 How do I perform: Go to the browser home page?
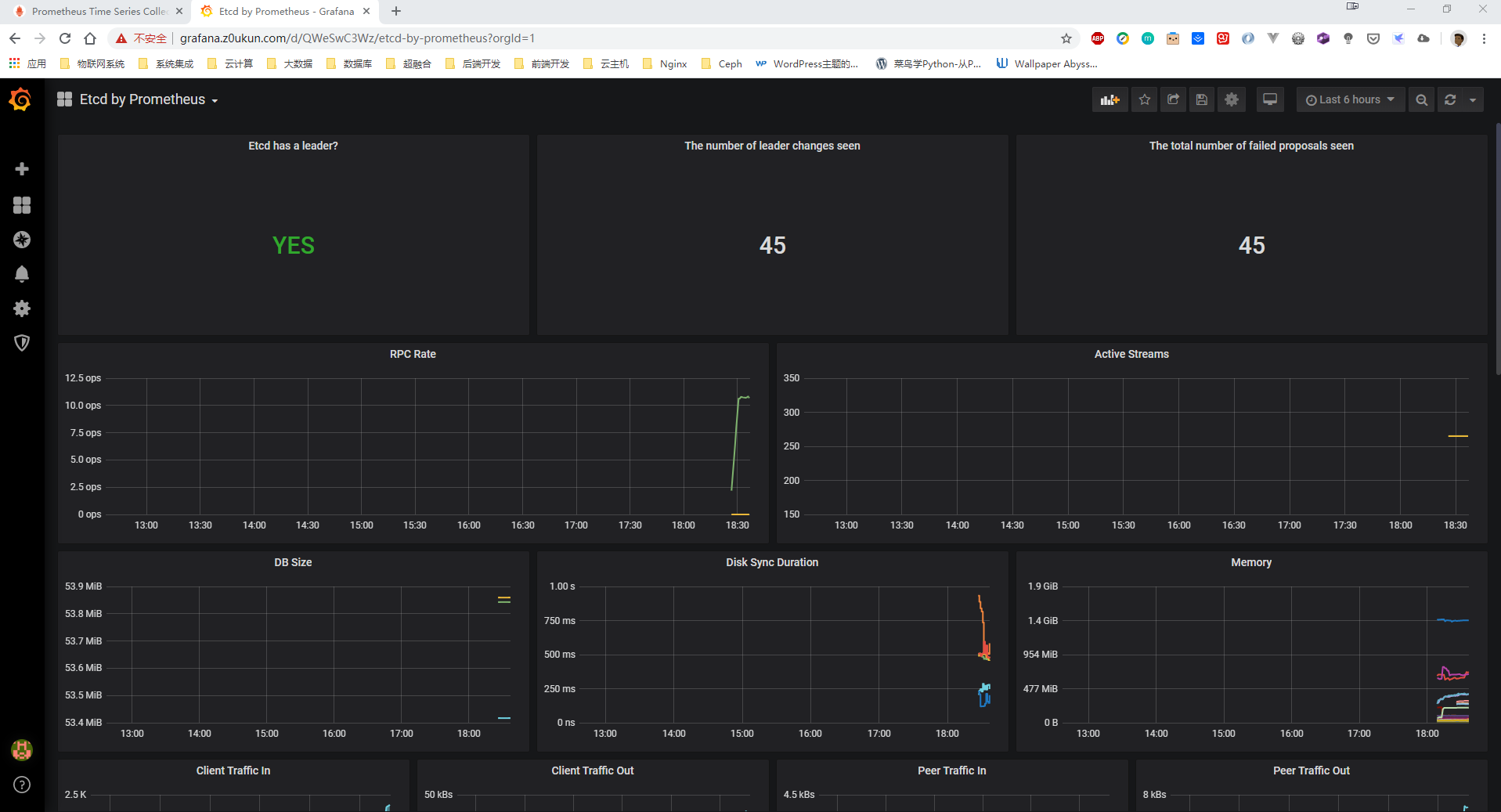90,38
